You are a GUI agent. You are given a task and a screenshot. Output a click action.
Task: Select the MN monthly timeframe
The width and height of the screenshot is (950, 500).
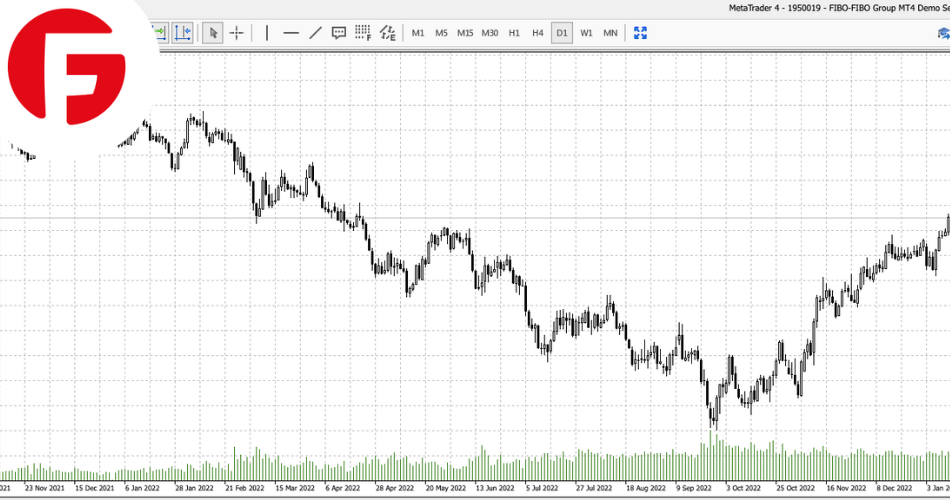(610, 33)
